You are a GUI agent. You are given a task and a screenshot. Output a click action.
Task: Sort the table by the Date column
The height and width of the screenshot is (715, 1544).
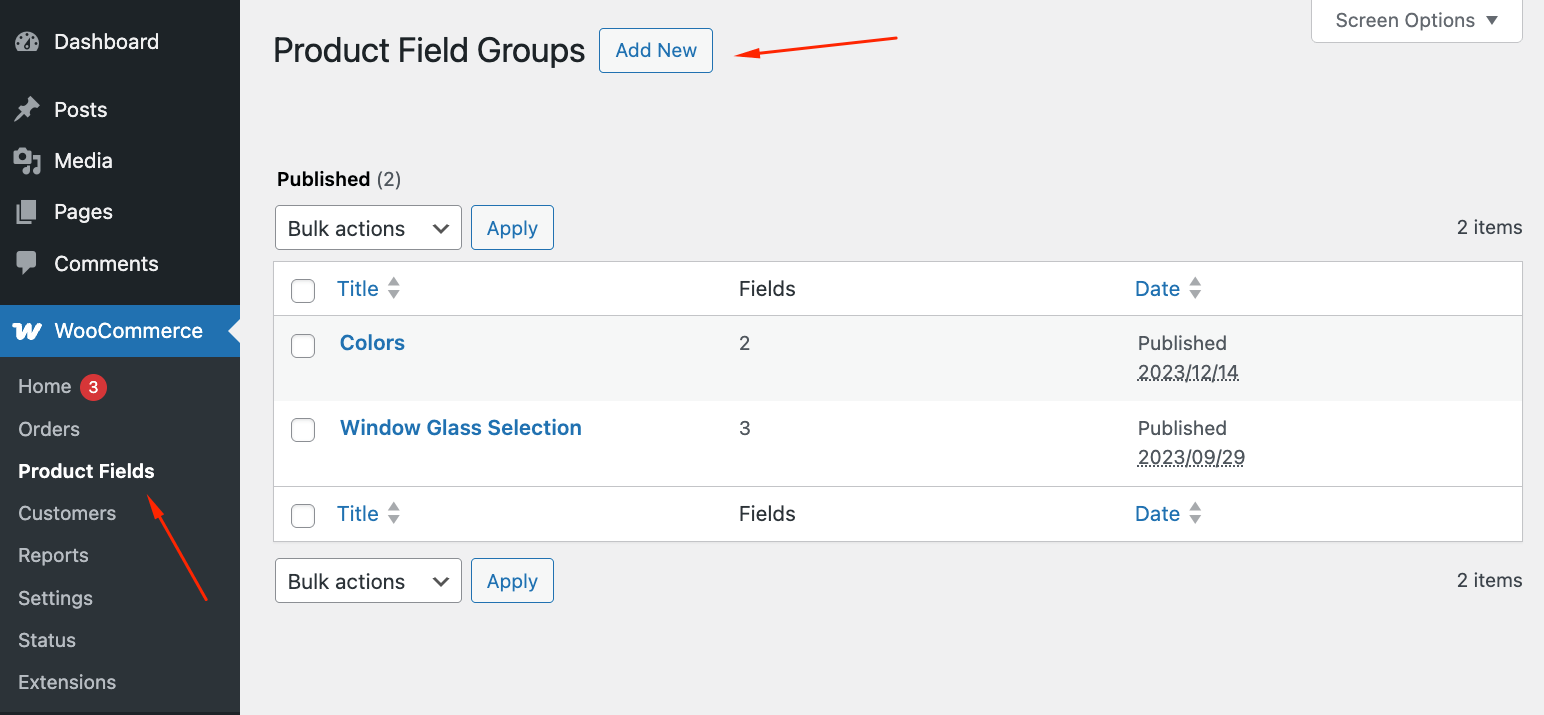coord(1158,288)
